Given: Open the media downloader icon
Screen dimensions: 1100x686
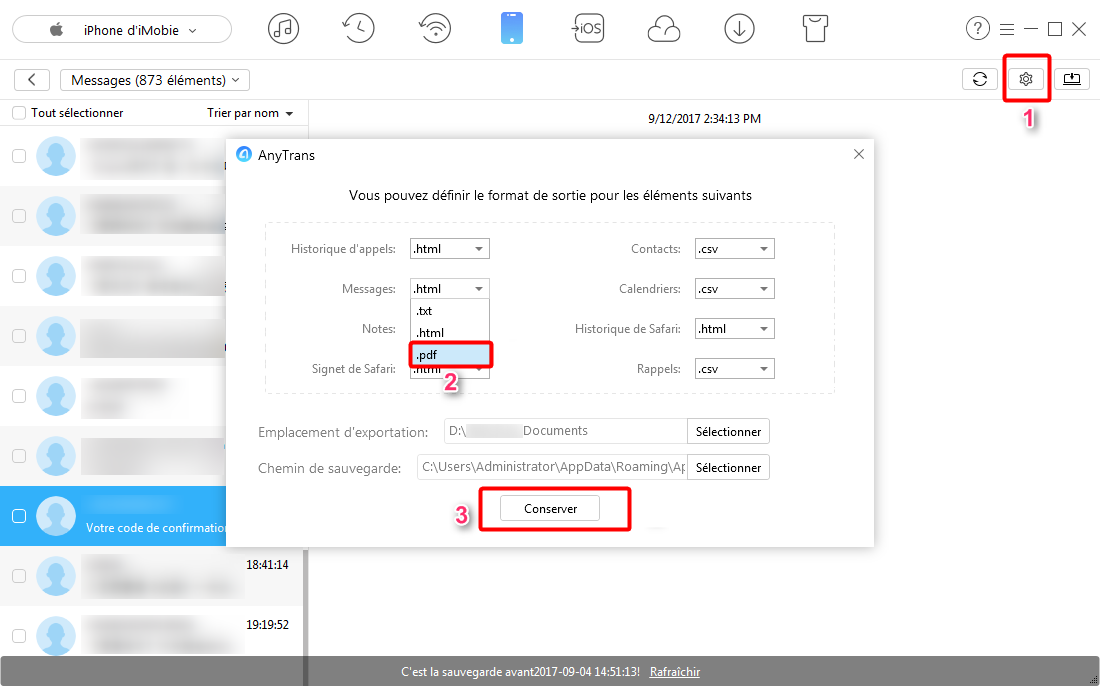Looking at the screenshot, I should [x=739, y=29].
